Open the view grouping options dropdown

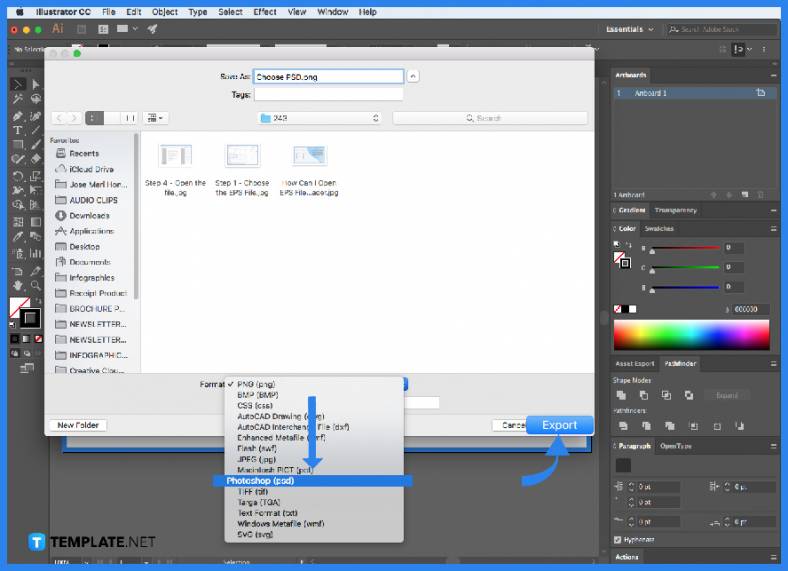[156, 118]
